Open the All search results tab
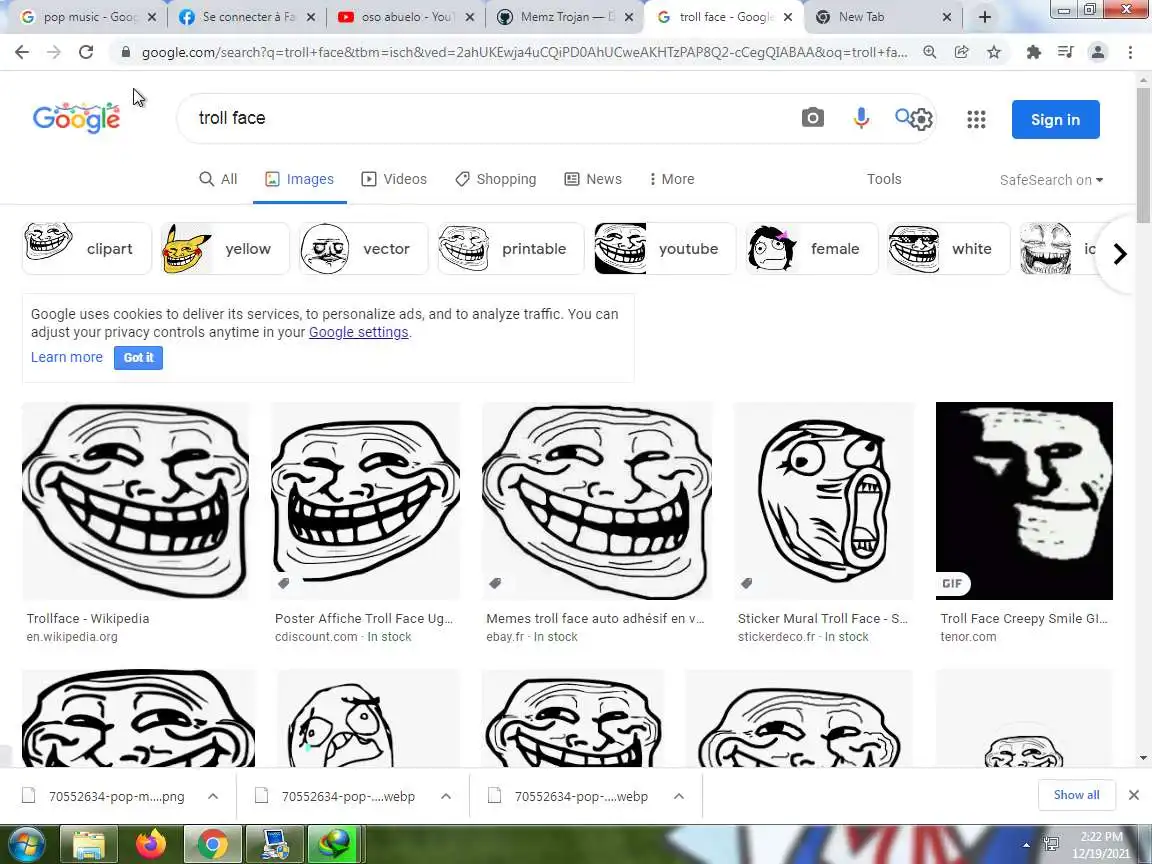 (218, 179)
